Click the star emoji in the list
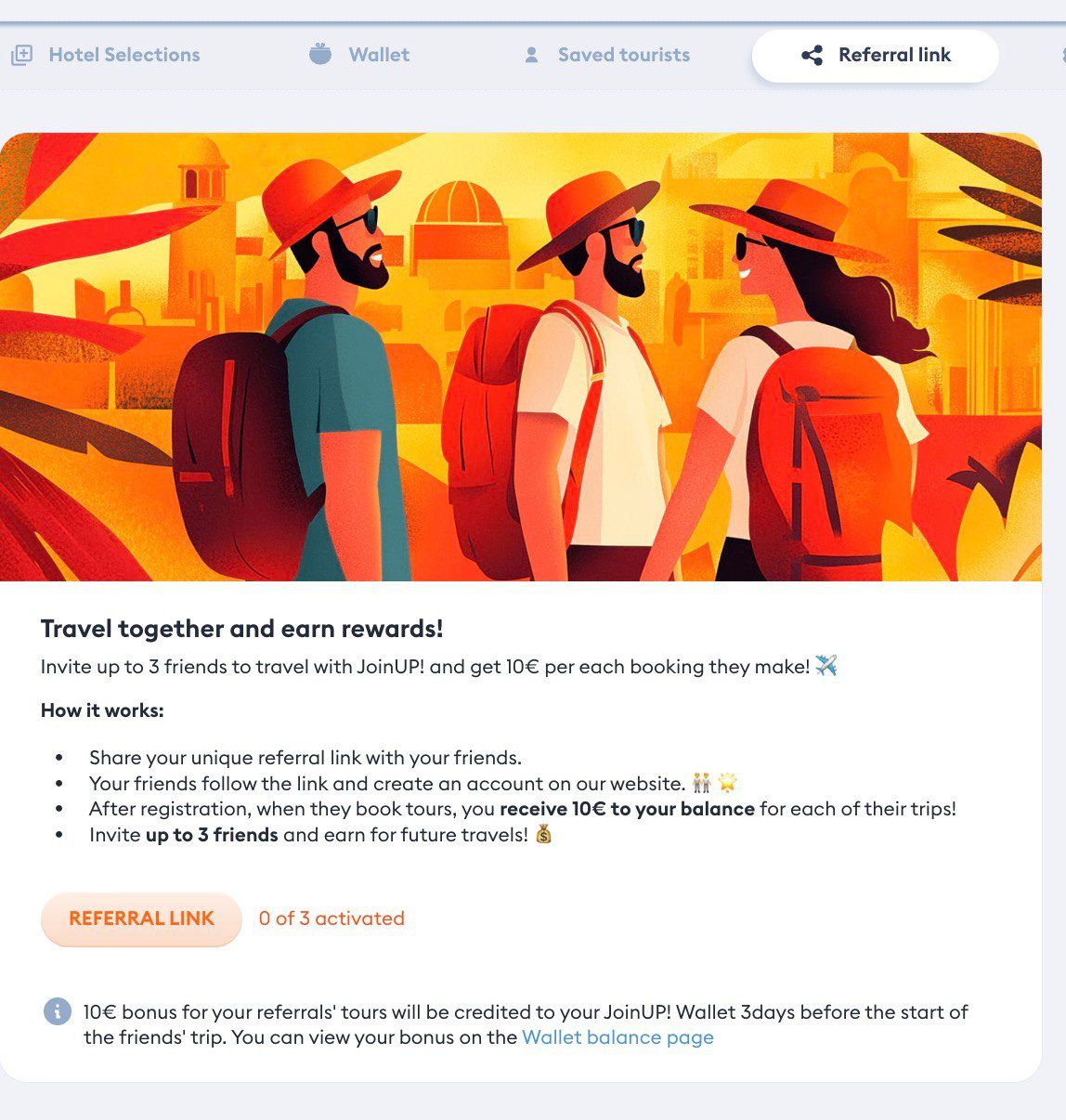1066x1120 pixels. pos(727,784)
